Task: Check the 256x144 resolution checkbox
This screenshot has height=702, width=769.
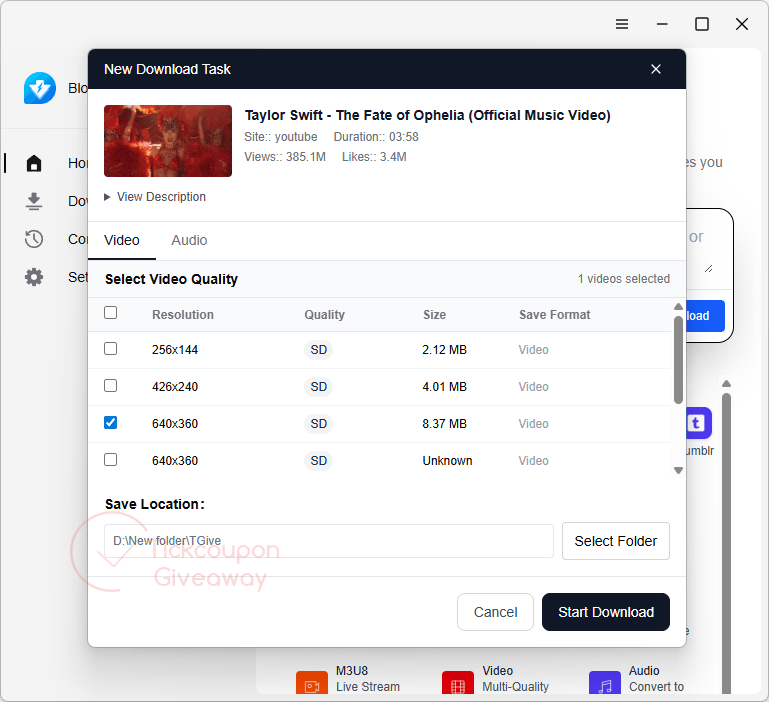Action: point(110,349)
